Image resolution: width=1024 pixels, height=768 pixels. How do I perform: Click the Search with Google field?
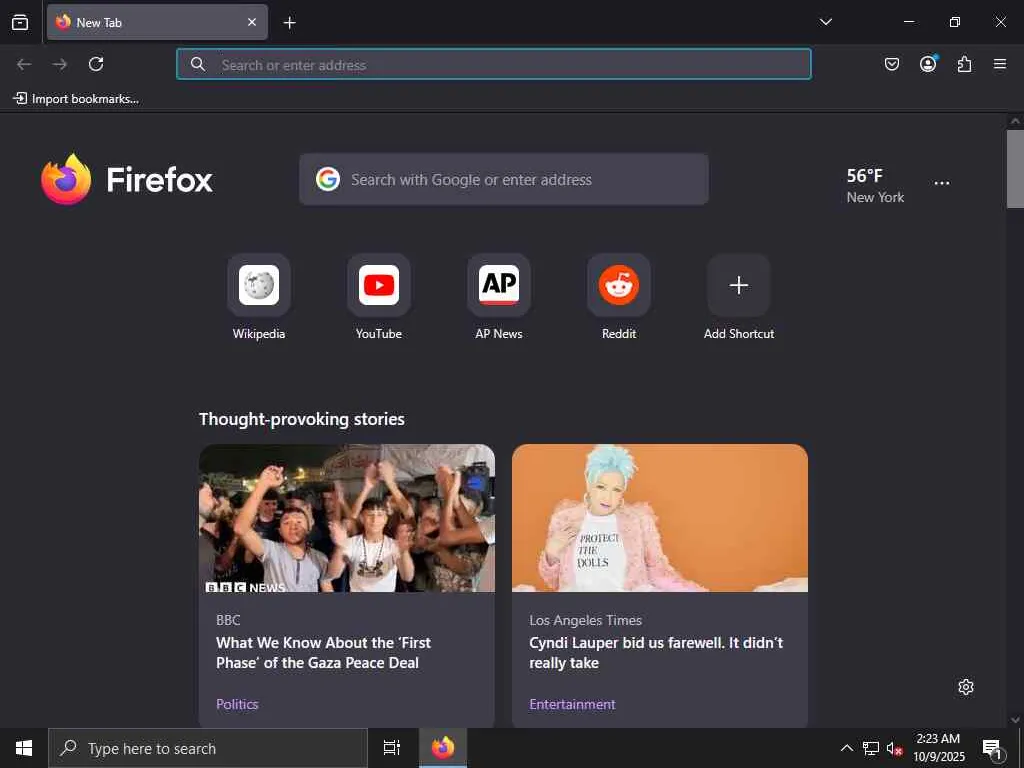[504, 180]
